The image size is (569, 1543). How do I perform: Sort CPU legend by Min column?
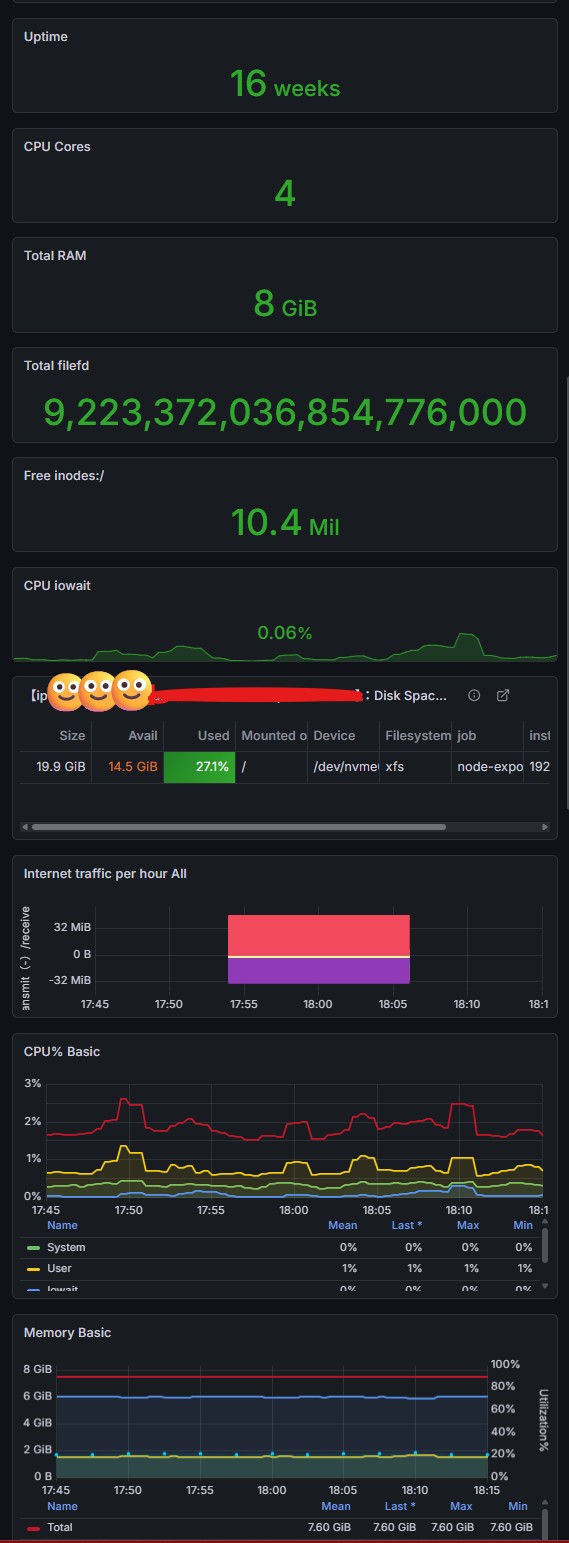click(523, 1225)
